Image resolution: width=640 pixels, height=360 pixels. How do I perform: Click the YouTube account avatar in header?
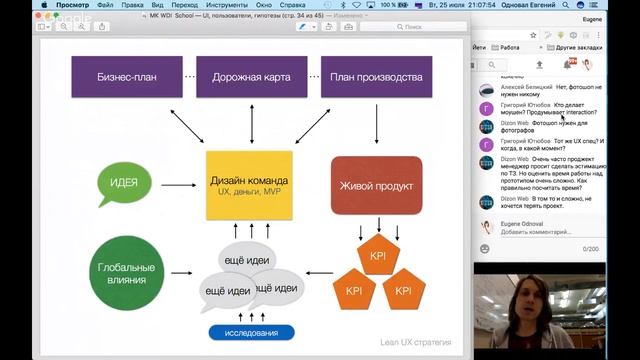[x=587, y=64]
